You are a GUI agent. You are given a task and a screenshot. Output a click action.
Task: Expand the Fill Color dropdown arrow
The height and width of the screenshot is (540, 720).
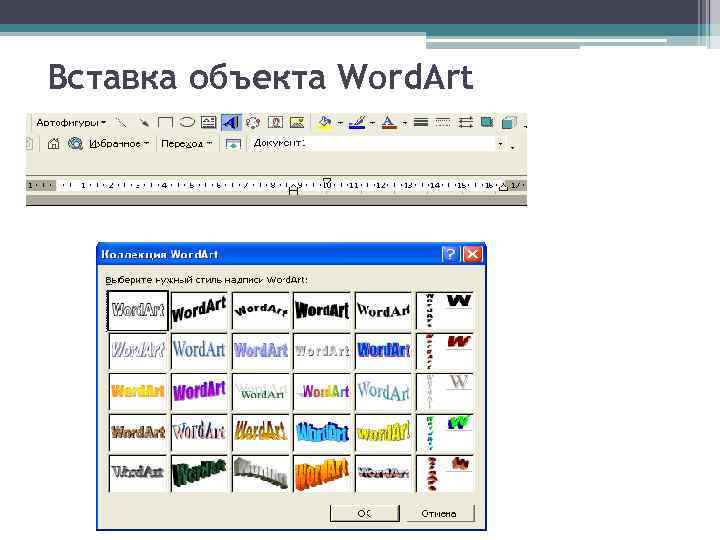(340, 123)
